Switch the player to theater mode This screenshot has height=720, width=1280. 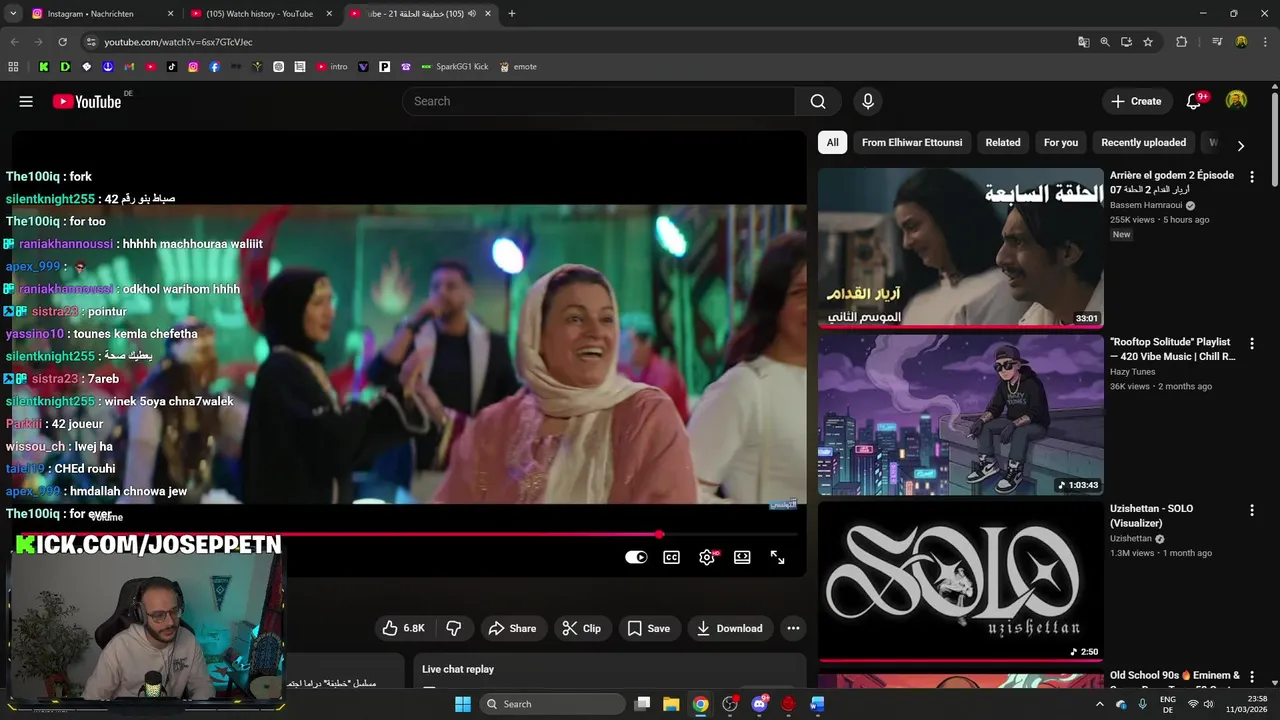tap(742, 557)
